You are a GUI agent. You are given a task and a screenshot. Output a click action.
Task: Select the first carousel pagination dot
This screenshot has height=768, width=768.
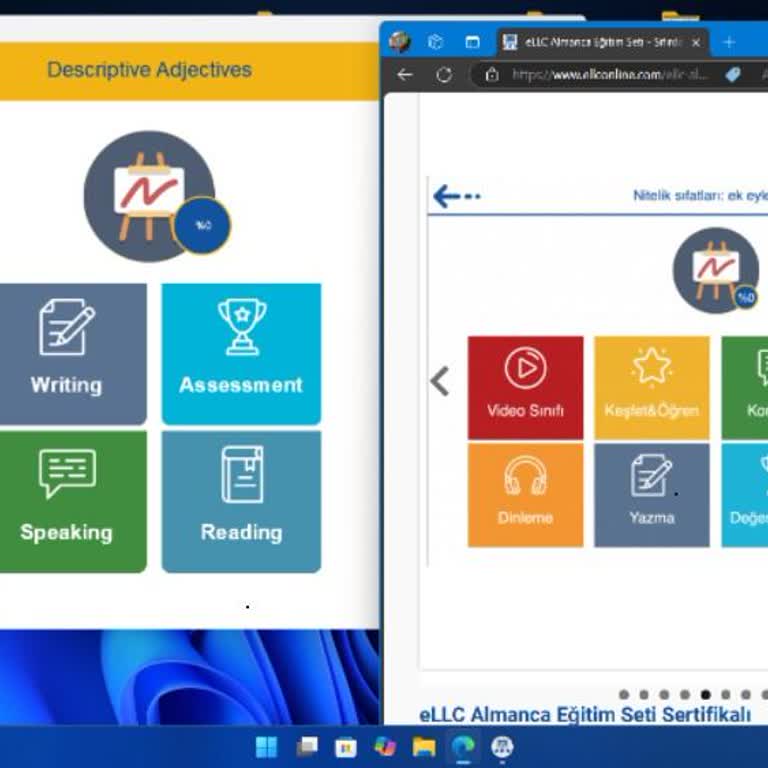[624, 694]
